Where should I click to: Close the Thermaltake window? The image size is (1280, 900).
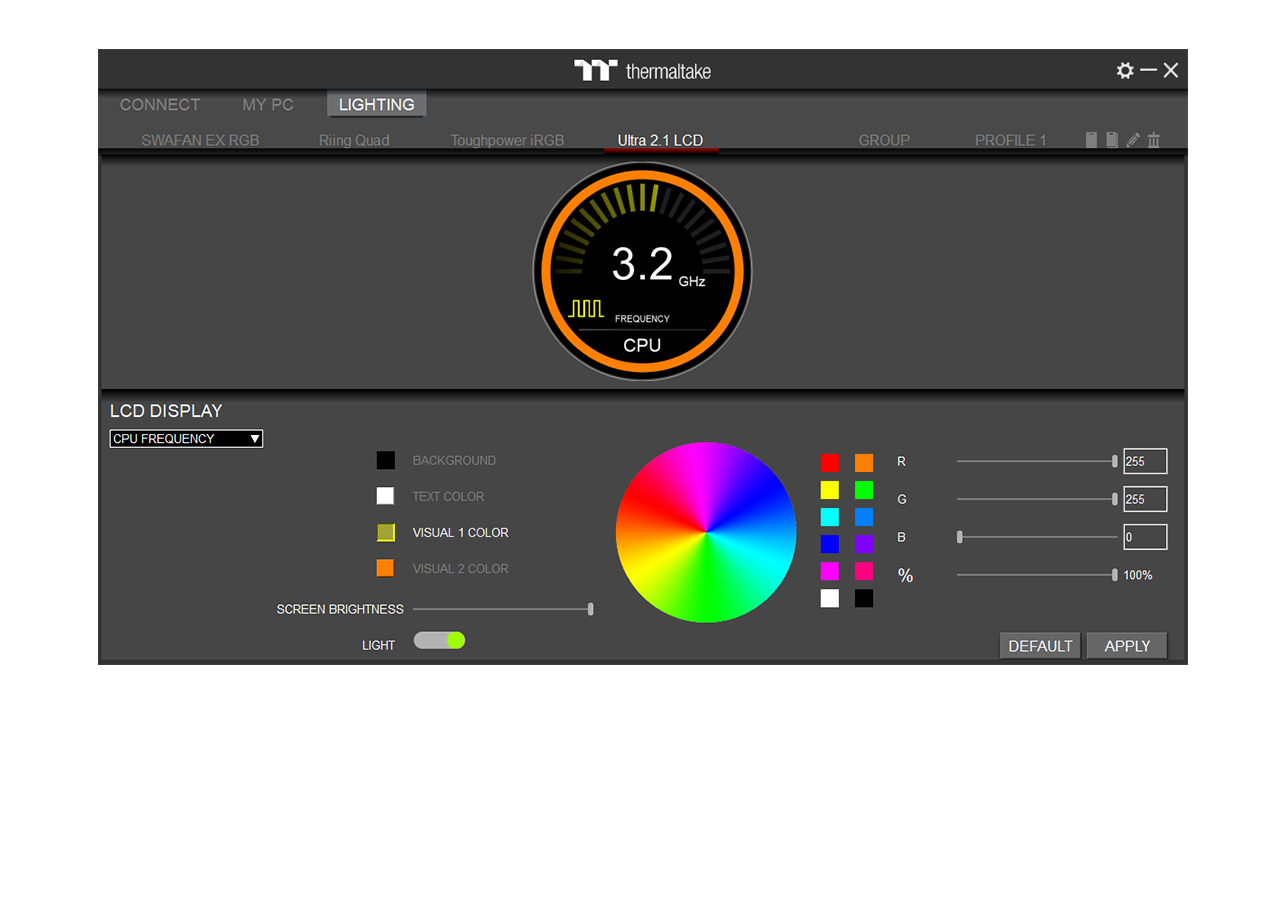coord(1171,70)
